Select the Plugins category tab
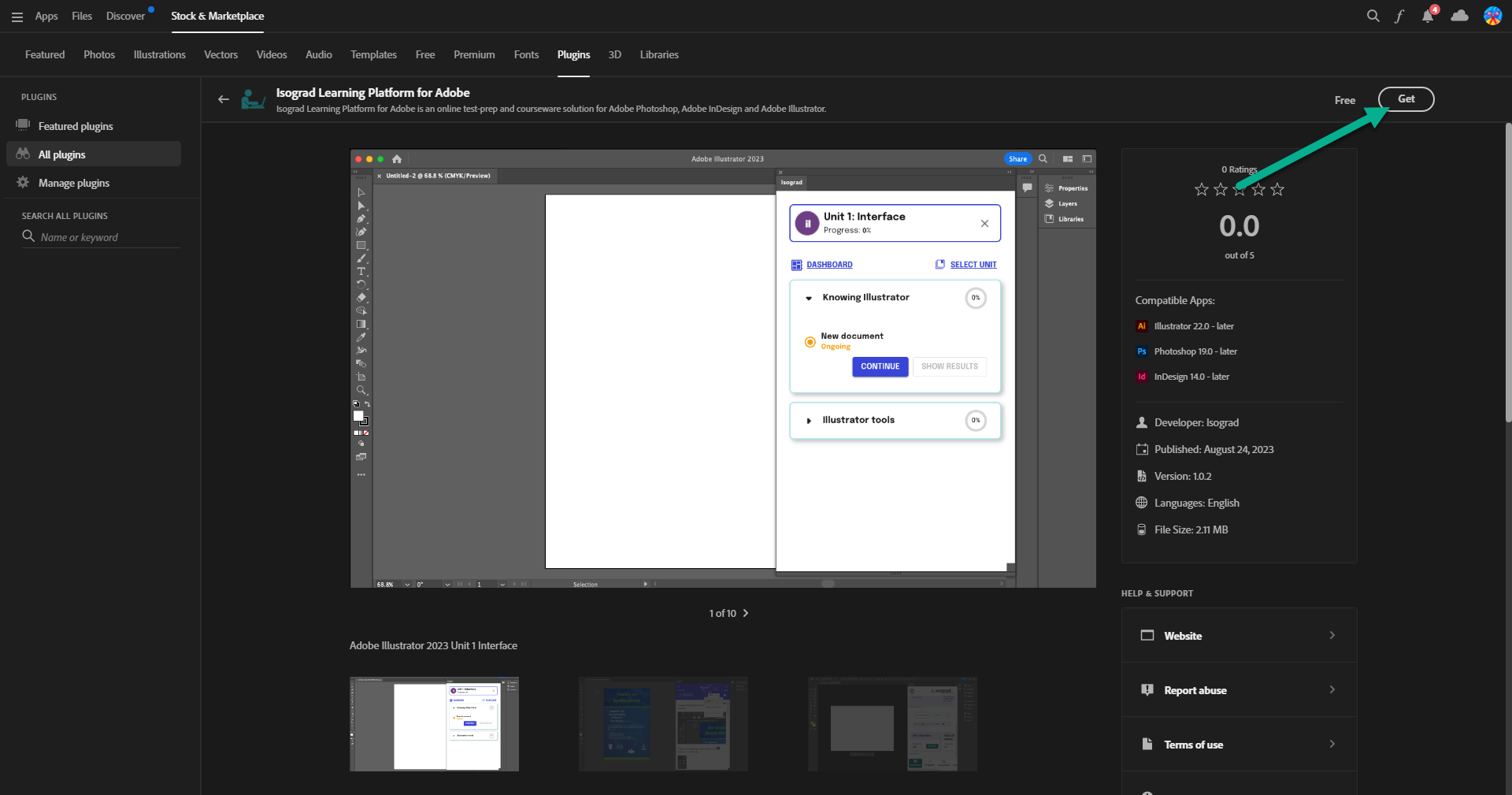Viewport: 1512px width, 795px height. pos(573,54)
